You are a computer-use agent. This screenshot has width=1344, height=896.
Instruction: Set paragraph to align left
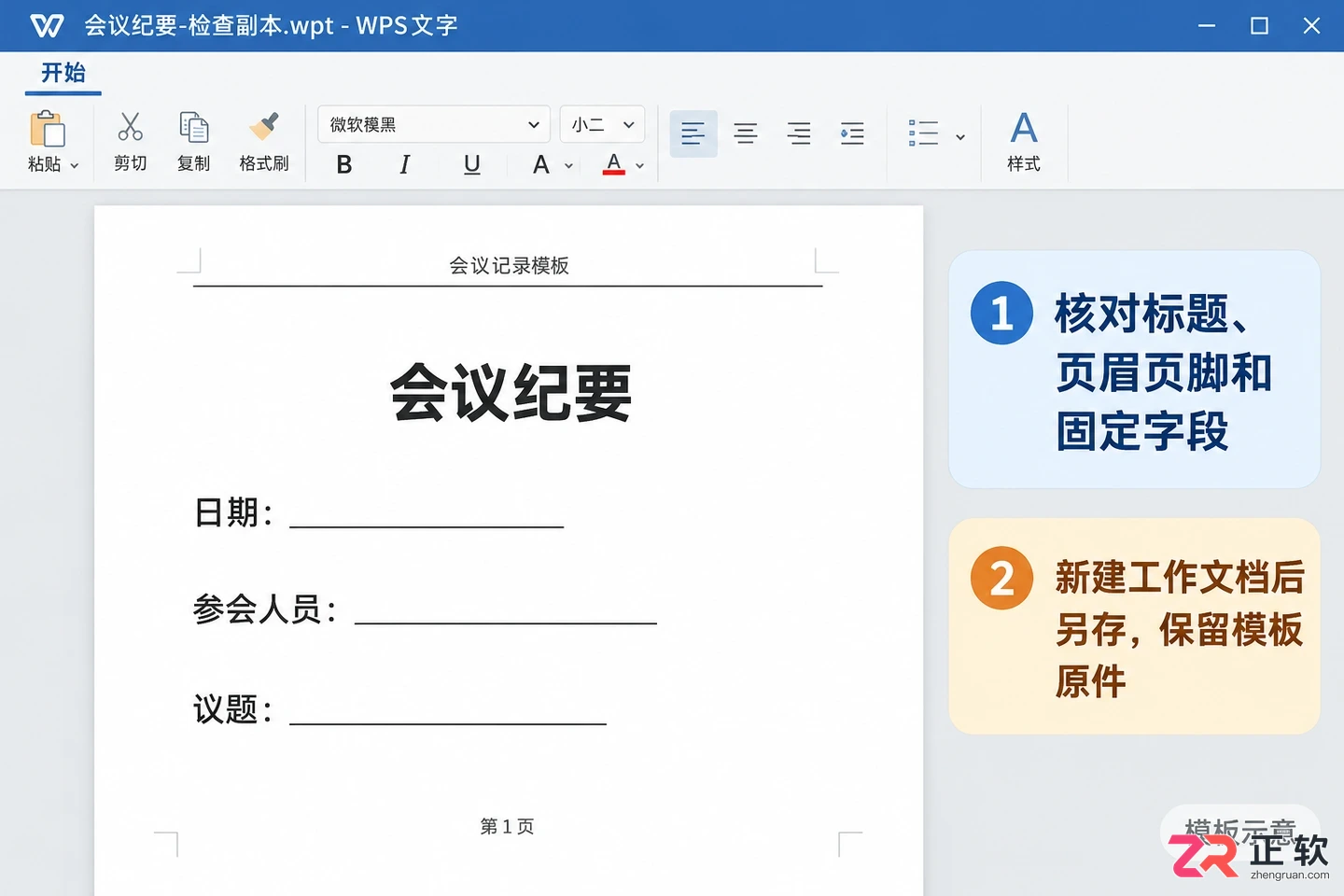click(x=693, y=133)
